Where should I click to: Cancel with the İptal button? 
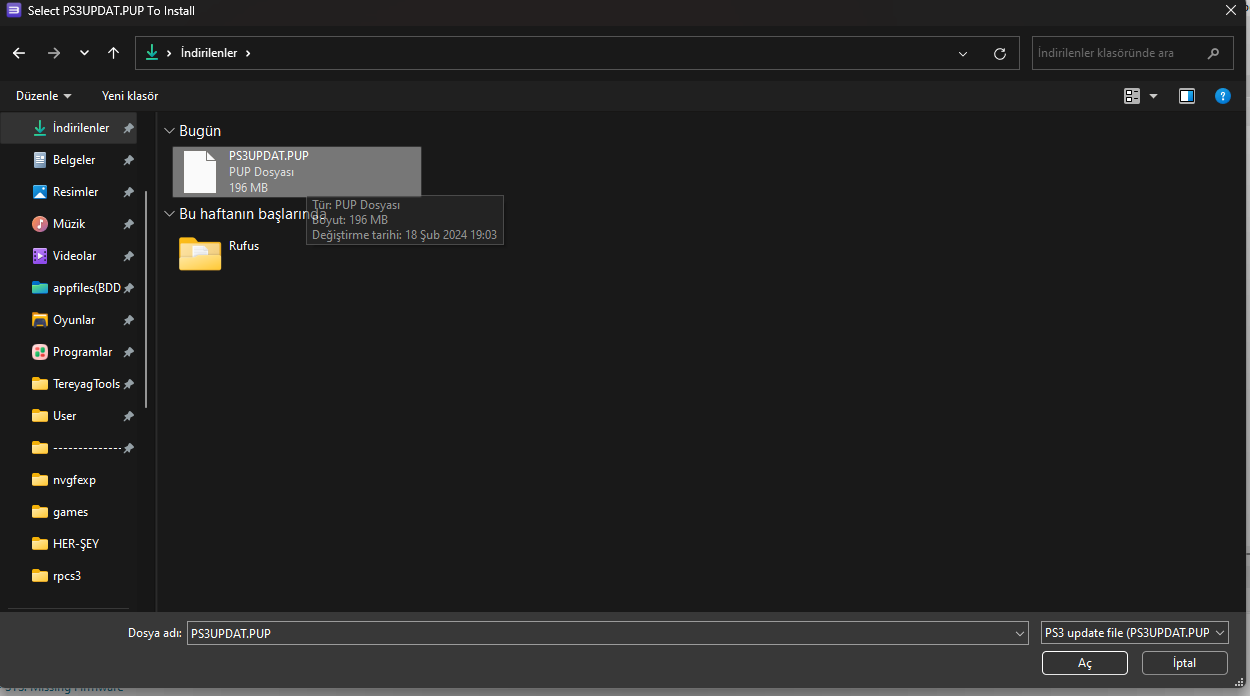(x=1184, y=663)
